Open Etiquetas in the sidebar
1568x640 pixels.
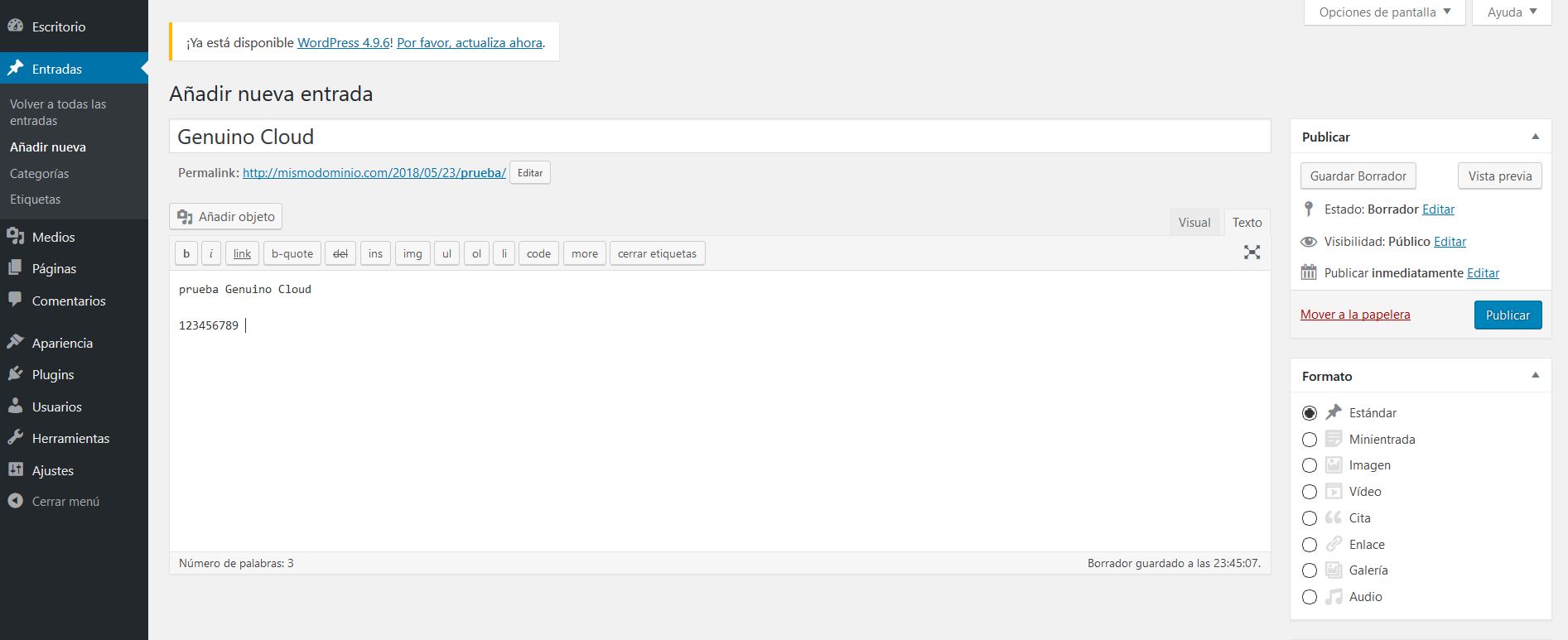[35, 199]
